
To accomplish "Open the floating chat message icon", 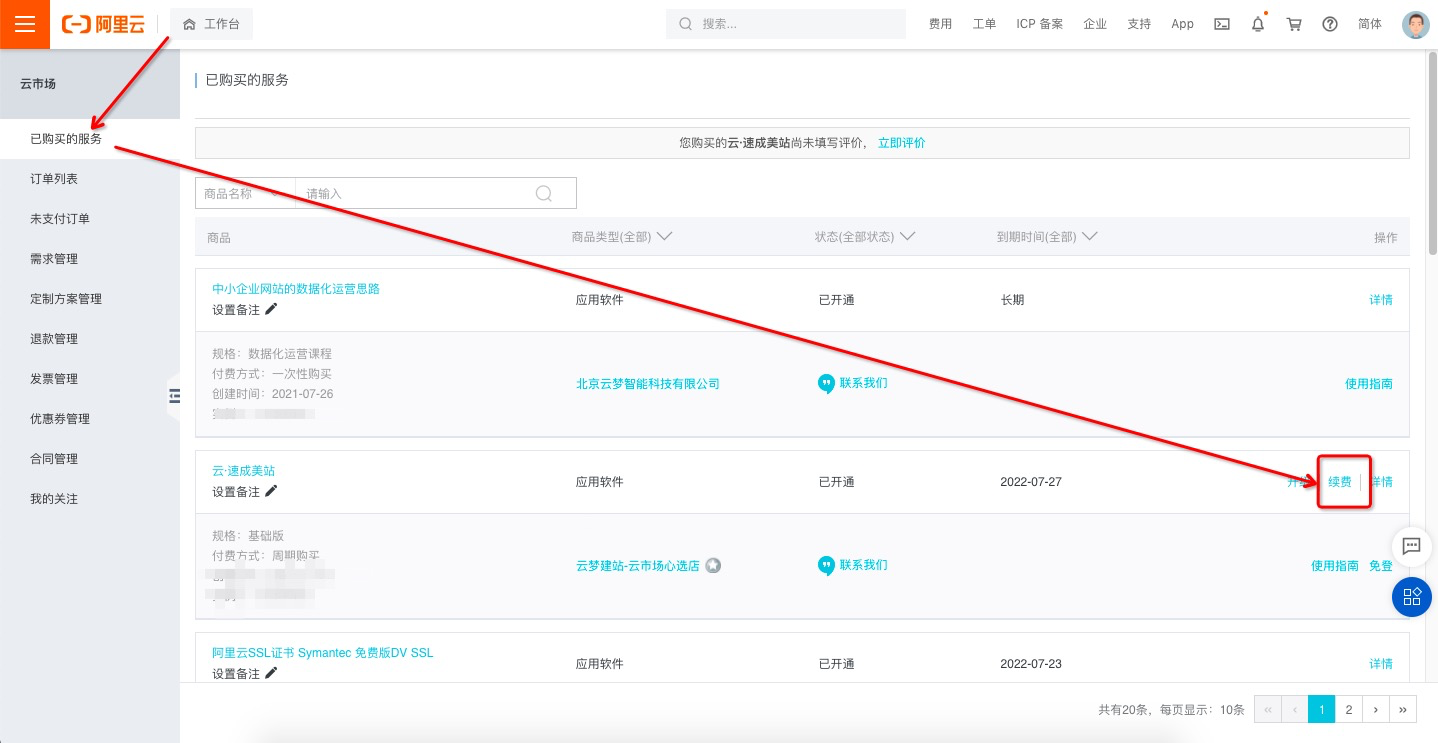I will (x=1411, y=546).
